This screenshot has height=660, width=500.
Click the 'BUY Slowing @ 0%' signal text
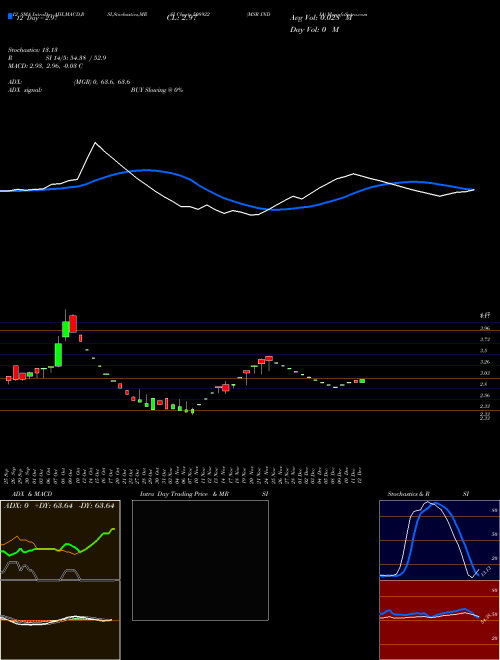click(x=157, y=90)
